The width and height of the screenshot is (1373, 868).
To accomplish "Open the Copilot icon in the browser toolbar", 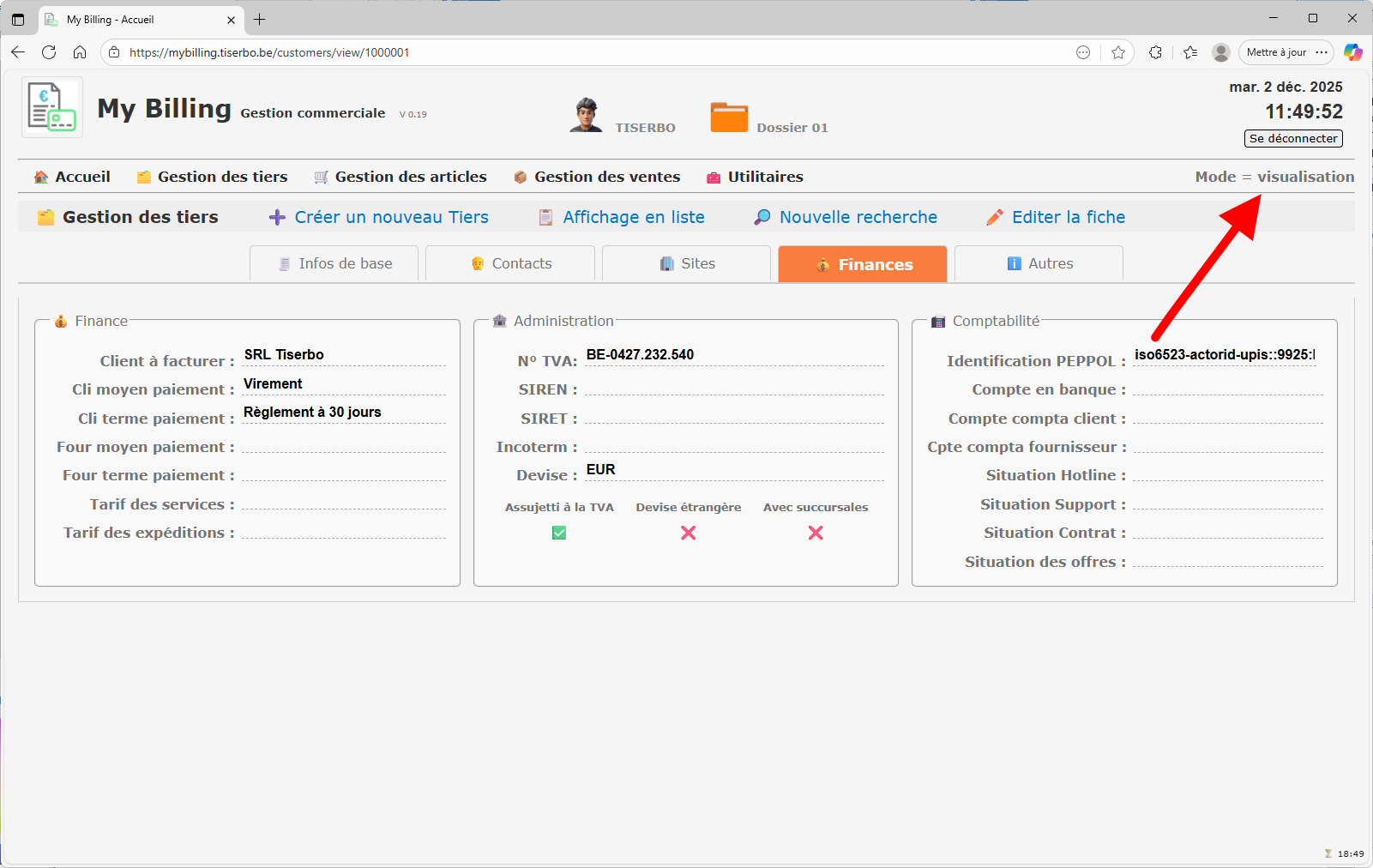I will (x=1352, y=52).
